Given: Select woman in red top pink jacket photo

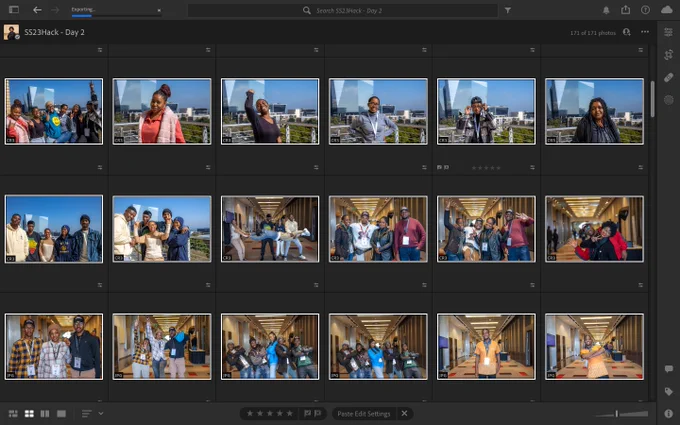Looking at the screenshot, I should (x=162, y=111).
